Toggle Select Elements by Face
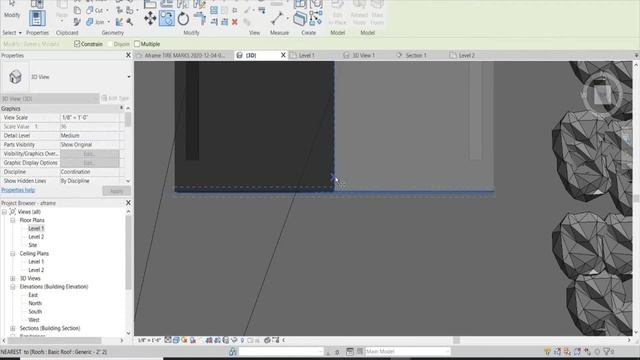This screenshot has width=640, height=360. 578,351
